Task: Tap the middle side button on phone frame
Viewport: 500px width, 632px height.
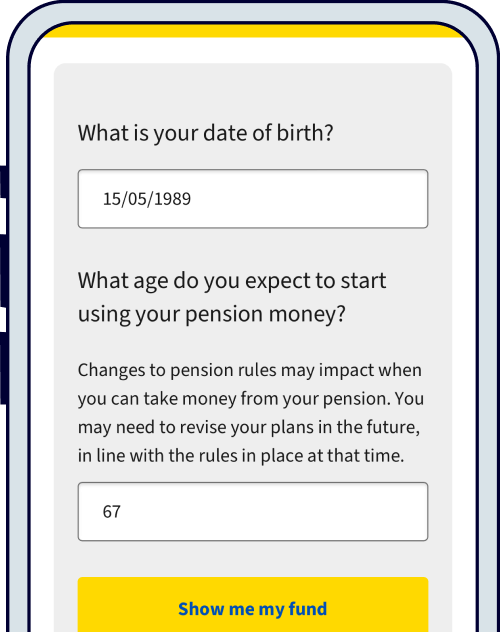Action: click(4, 270)
